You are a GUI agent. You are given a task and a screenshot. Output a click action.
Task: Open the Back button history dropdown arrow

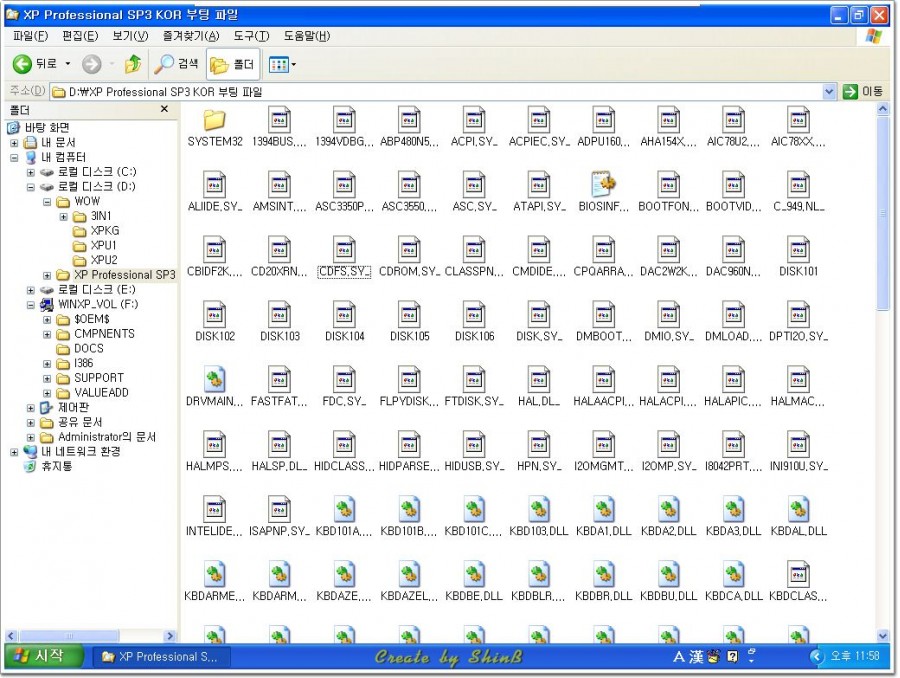[68, 64]
